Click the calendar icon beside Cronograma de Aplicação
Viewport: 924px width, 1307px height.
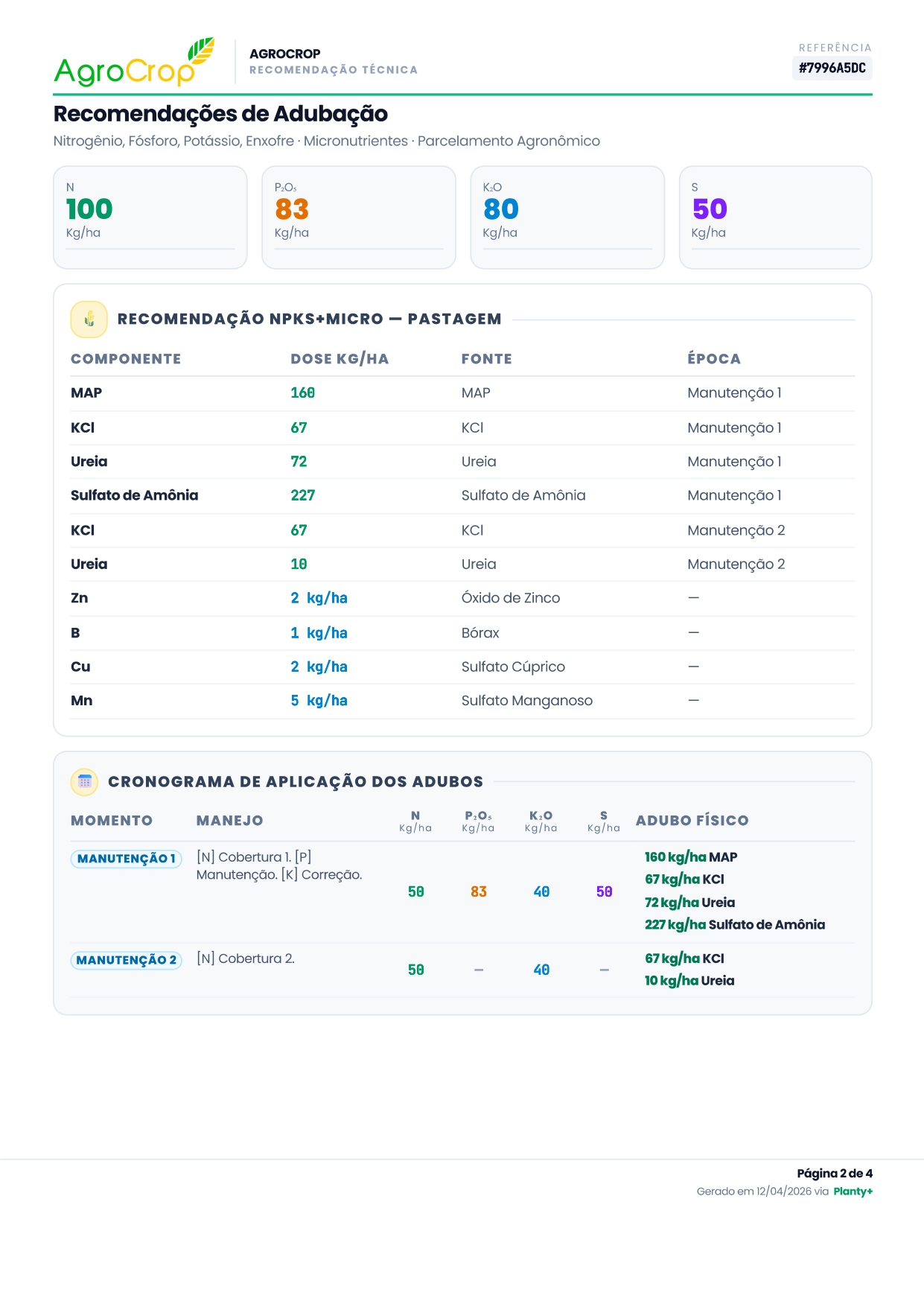84,782
